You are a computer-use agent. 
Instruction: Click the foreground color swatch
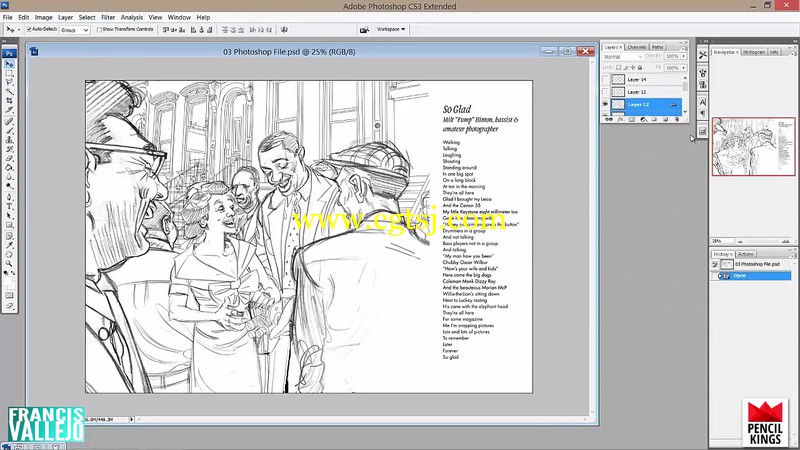tap(7, 280)
